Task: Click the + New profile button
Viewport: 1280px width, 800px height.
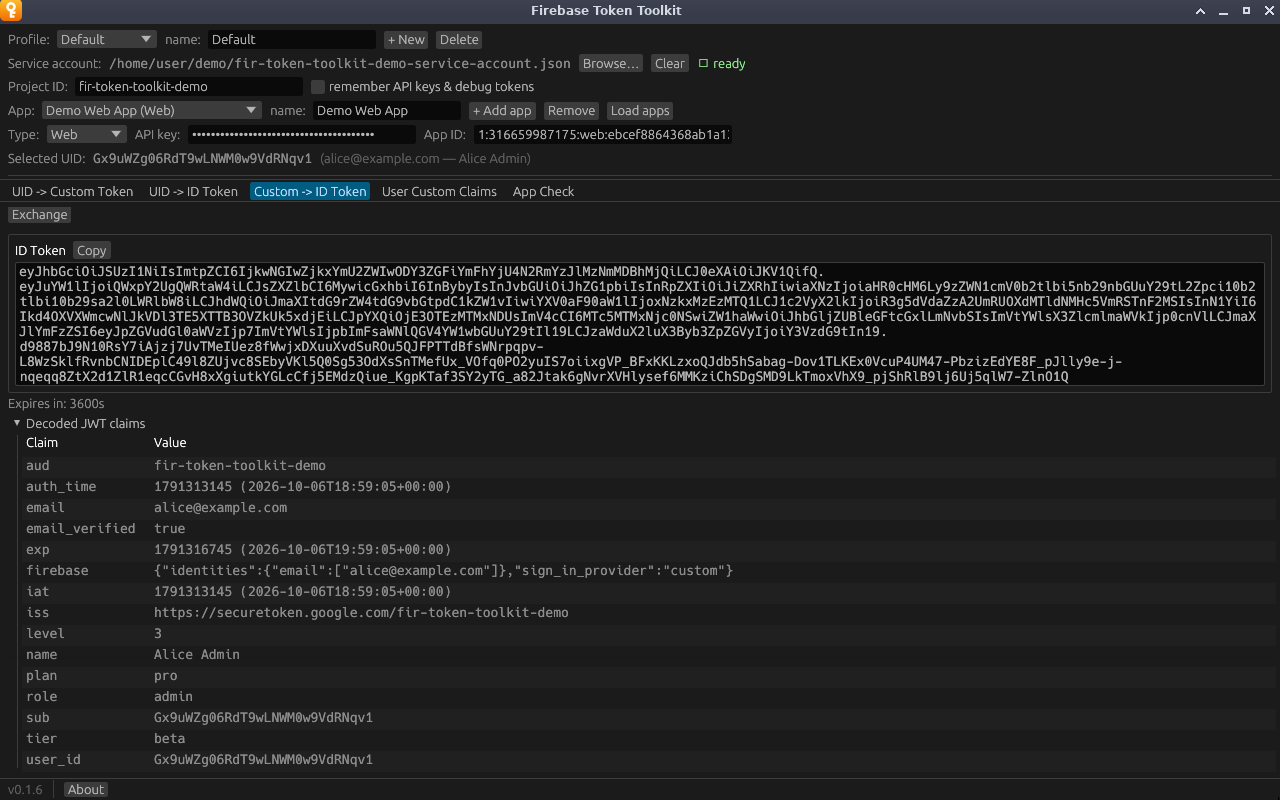Action: click(406, 39)
